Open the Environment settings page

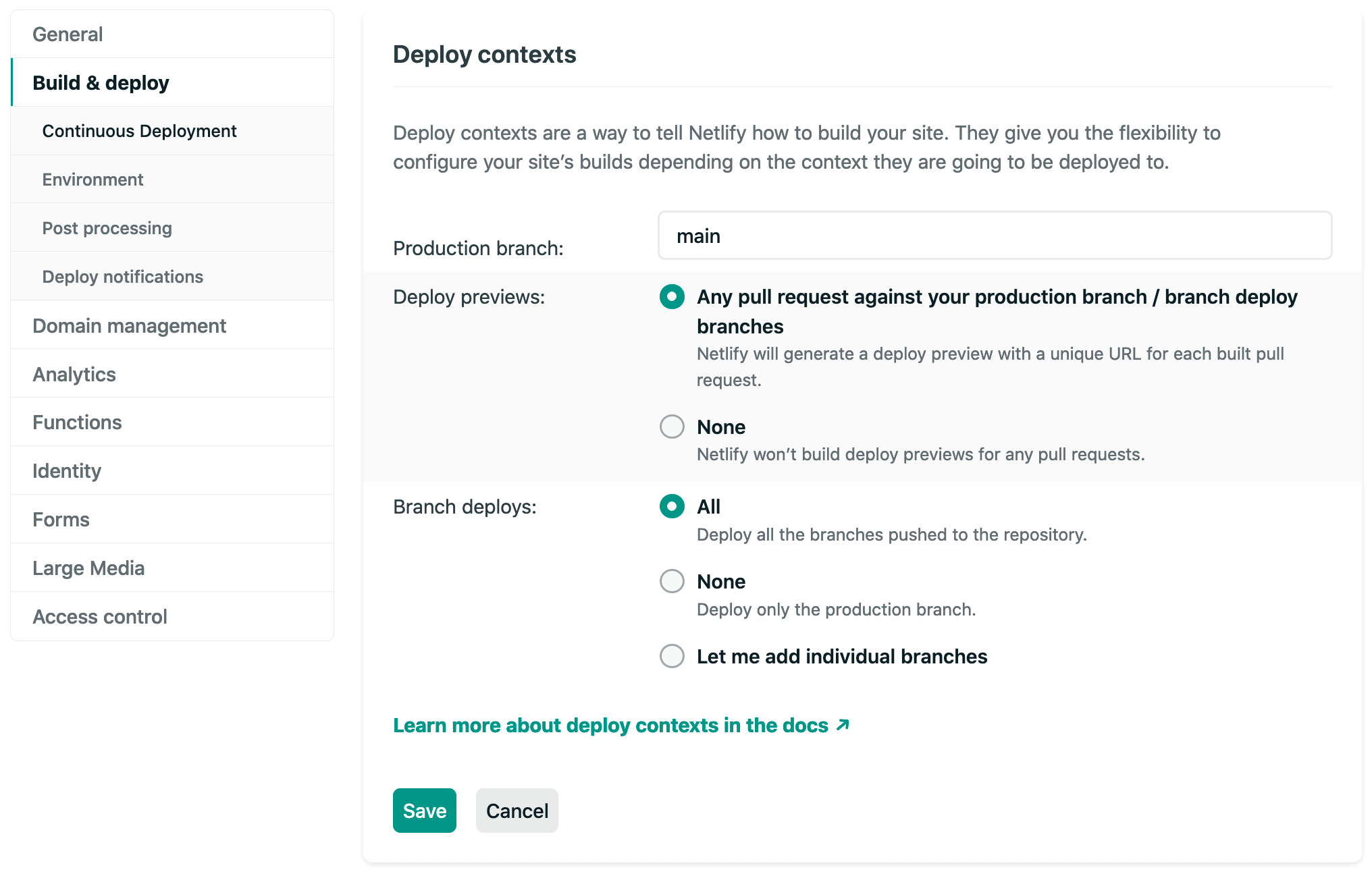point(93,180)
